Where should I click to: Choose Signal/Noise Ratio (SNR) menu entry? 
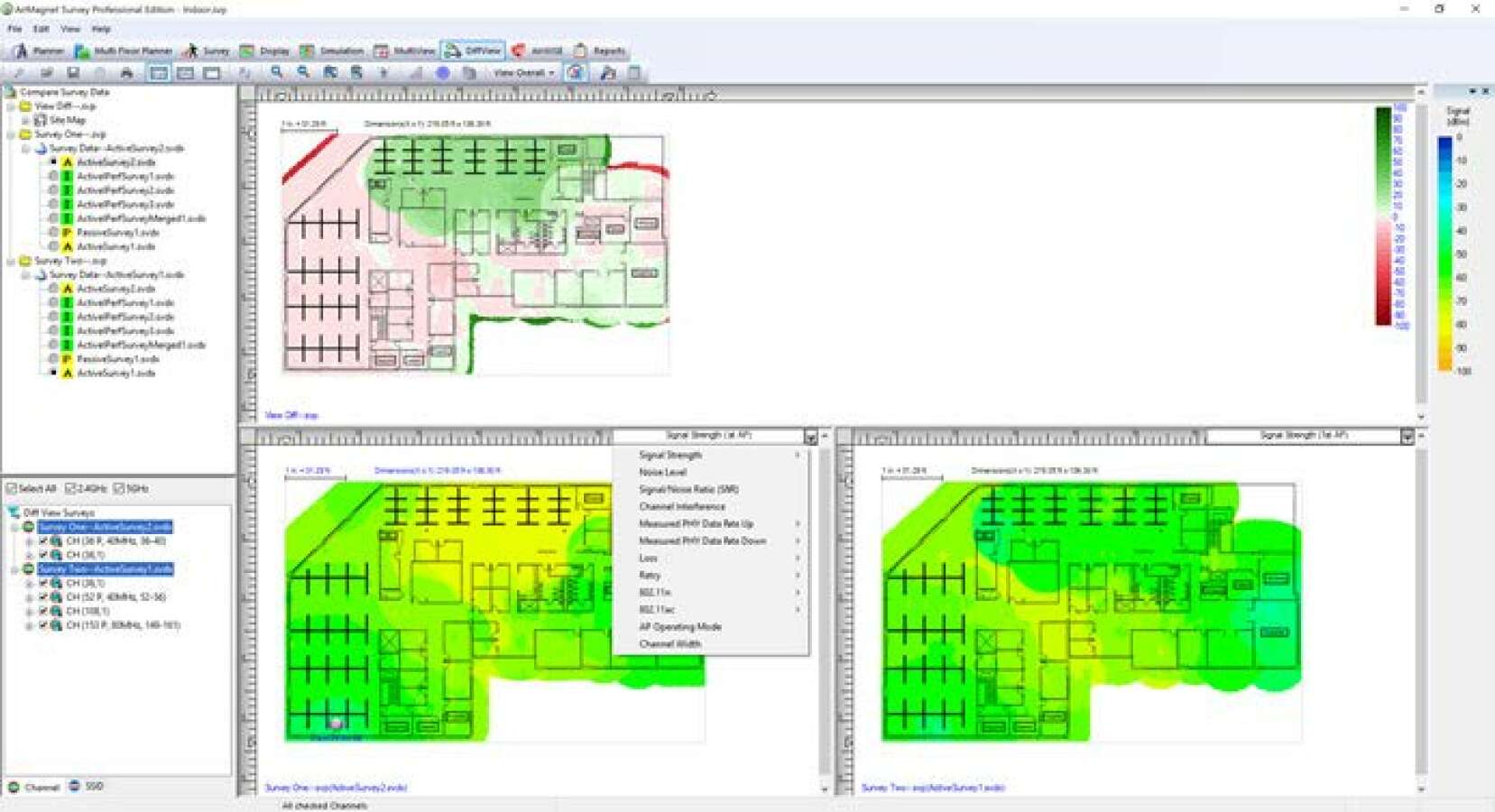(710, 489)
